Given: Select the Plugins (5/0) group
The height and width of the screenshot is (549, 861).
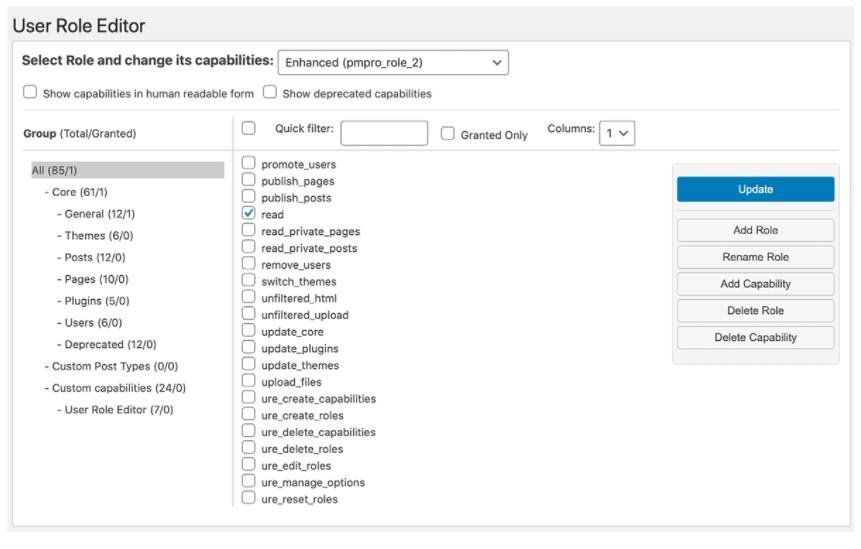Looking at the screenshot, I should click(93, 301).
